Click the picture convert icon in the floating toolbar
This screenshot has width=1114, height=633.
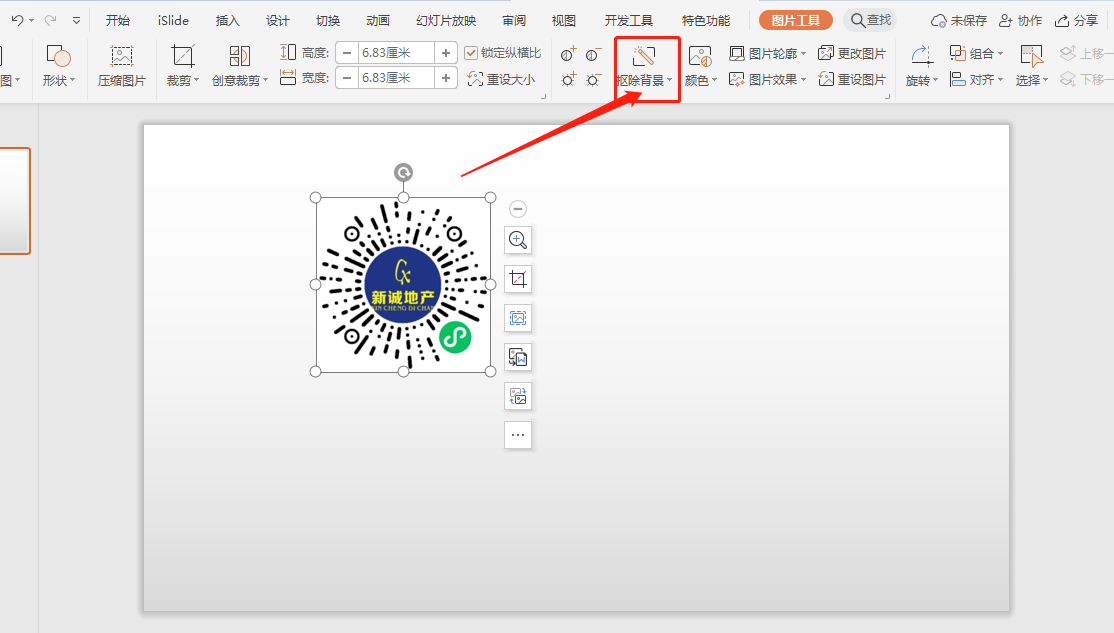518,357
